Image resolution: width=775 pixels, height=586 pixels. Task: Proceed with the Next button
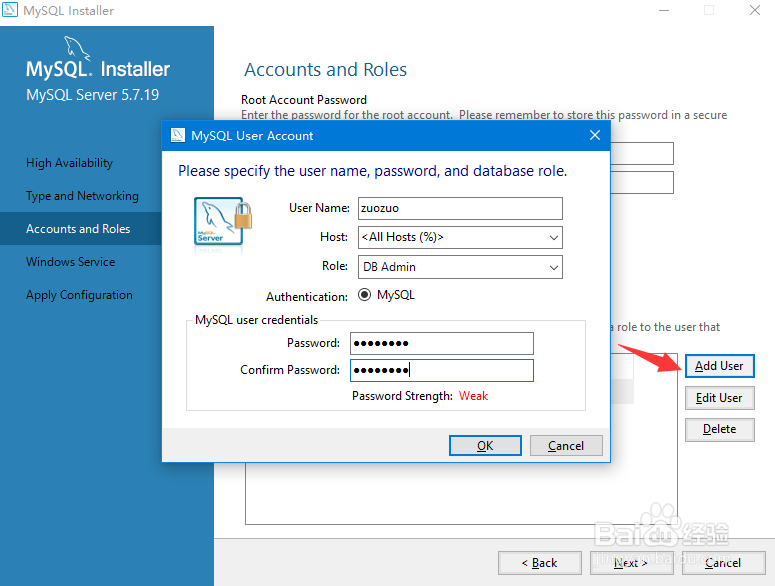pyautogui.click(x=631, y=563)
